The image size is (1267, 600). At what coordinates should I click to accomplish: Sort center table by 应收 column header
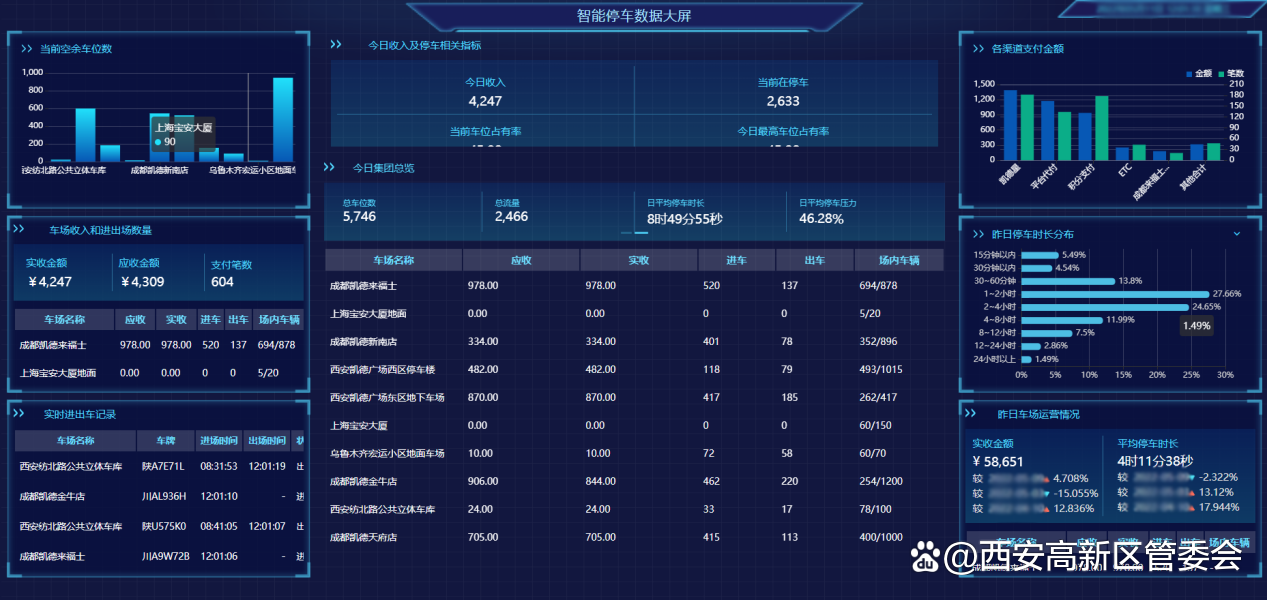click(x=520, y=260)
